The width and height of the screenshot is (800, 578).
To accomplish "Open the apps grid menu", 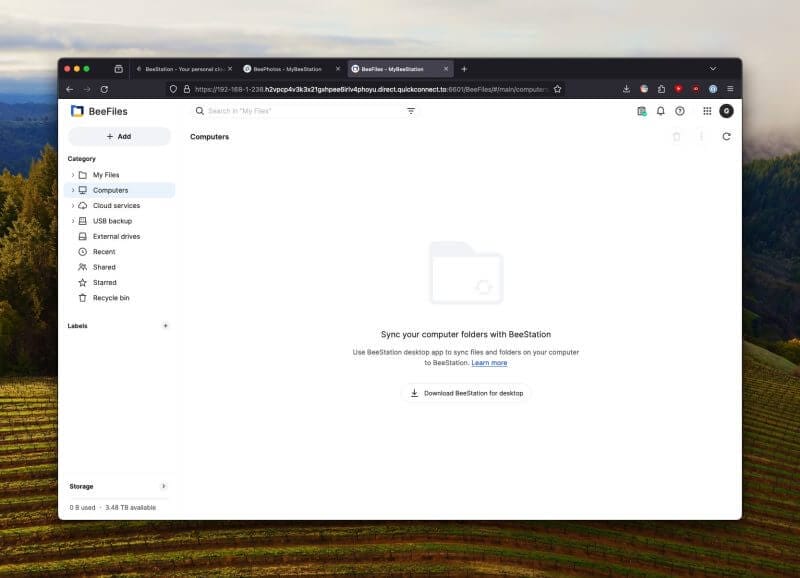I will click(x=706, y=111).
